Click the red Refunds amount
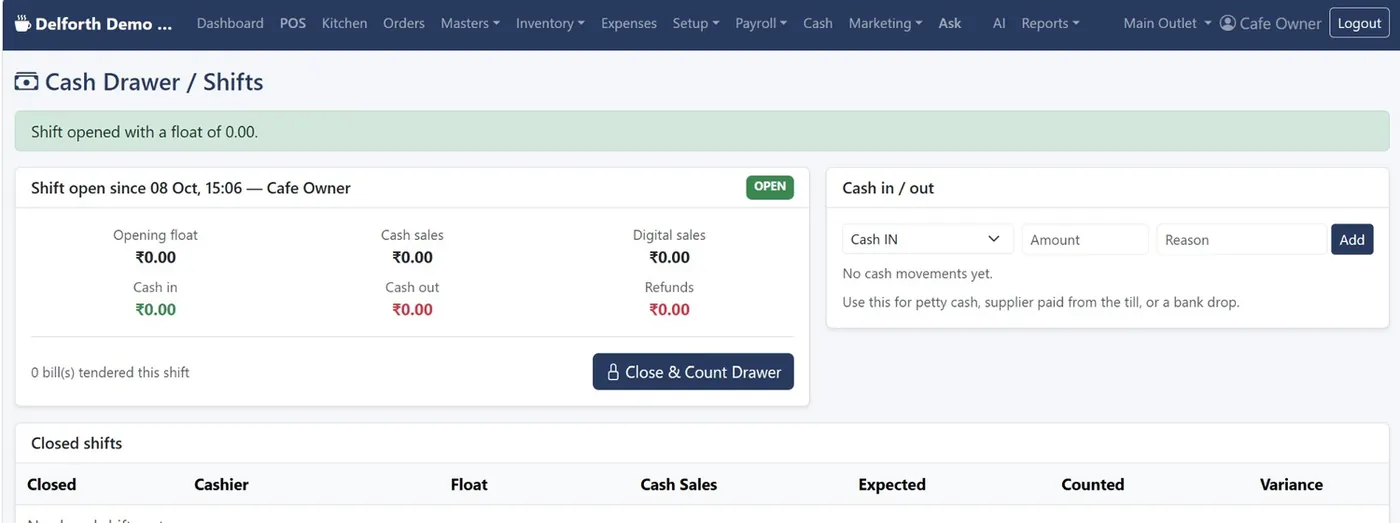 (669, 309)
